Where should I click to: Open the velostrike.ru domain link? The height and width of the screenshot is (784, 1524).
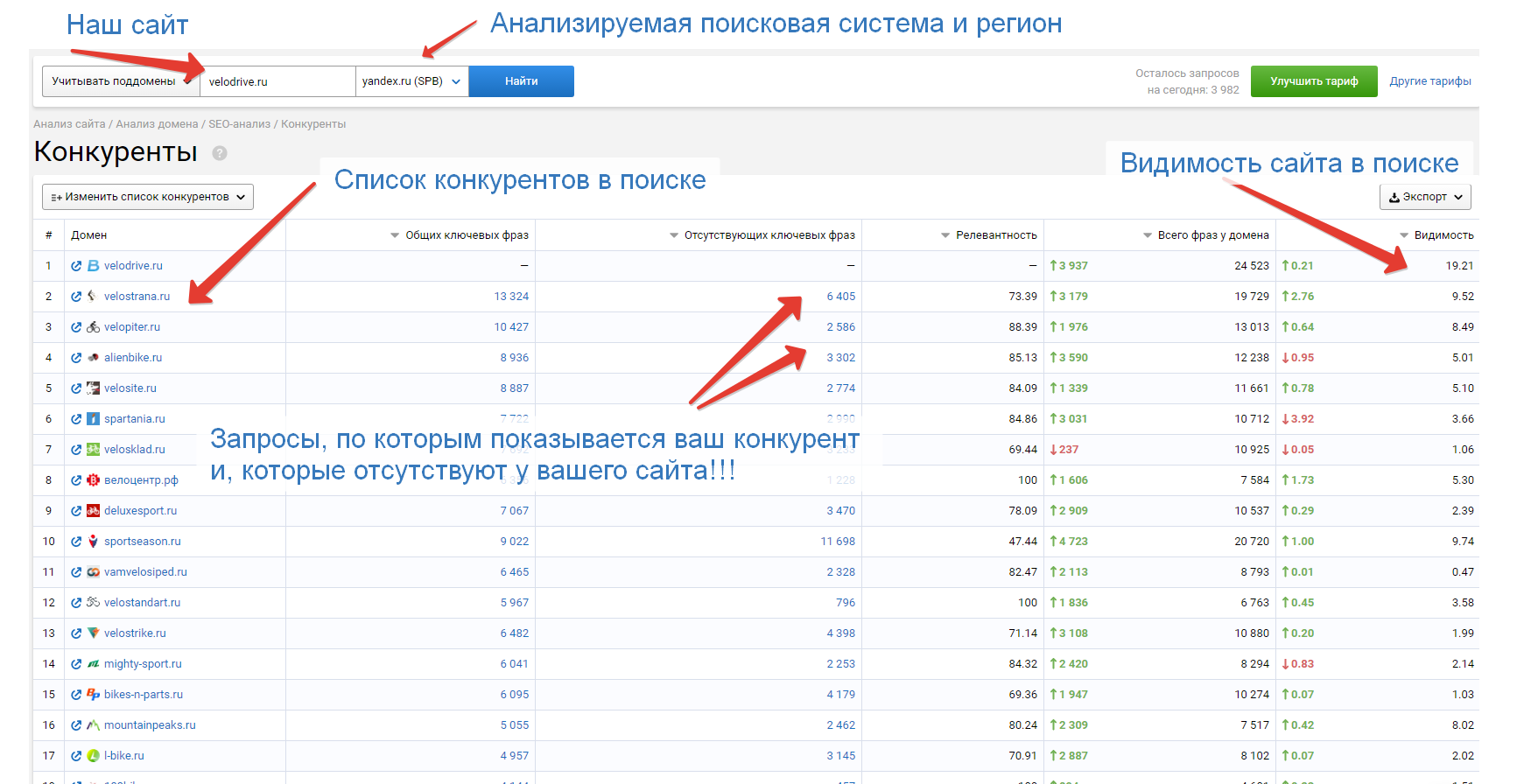(x=135, y=633)
